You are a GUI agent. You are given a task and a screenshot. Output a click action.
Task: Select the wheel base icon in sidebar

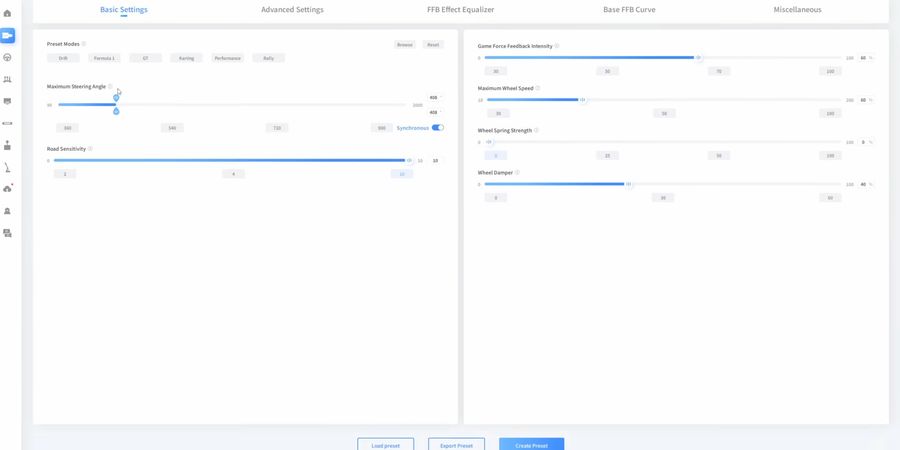8,36
